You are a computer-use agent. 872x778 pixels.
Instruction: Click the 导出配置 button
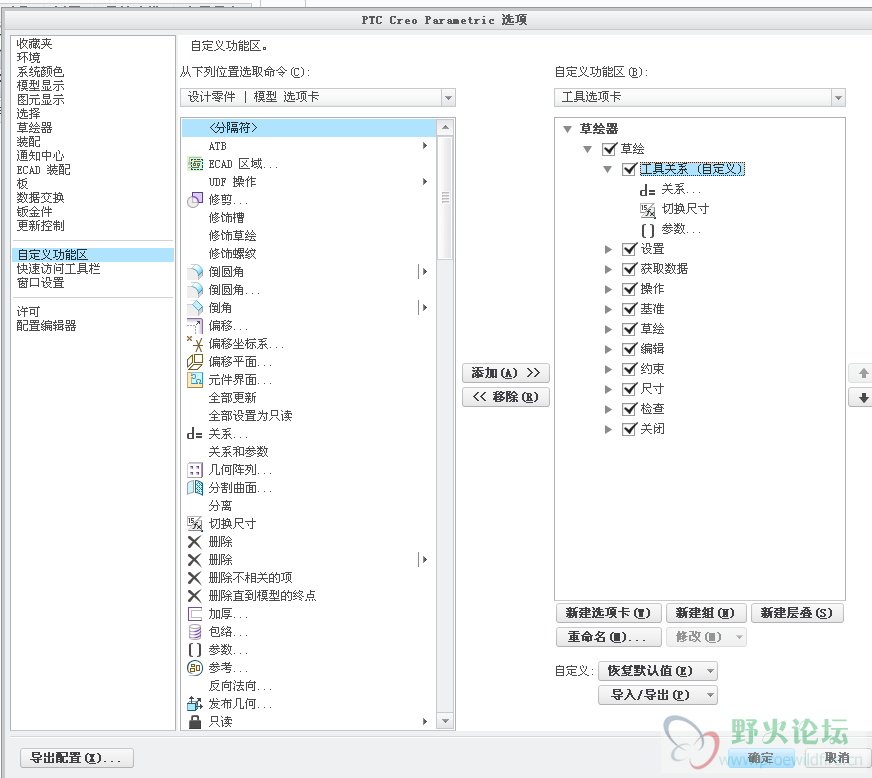tap(77, 757)
